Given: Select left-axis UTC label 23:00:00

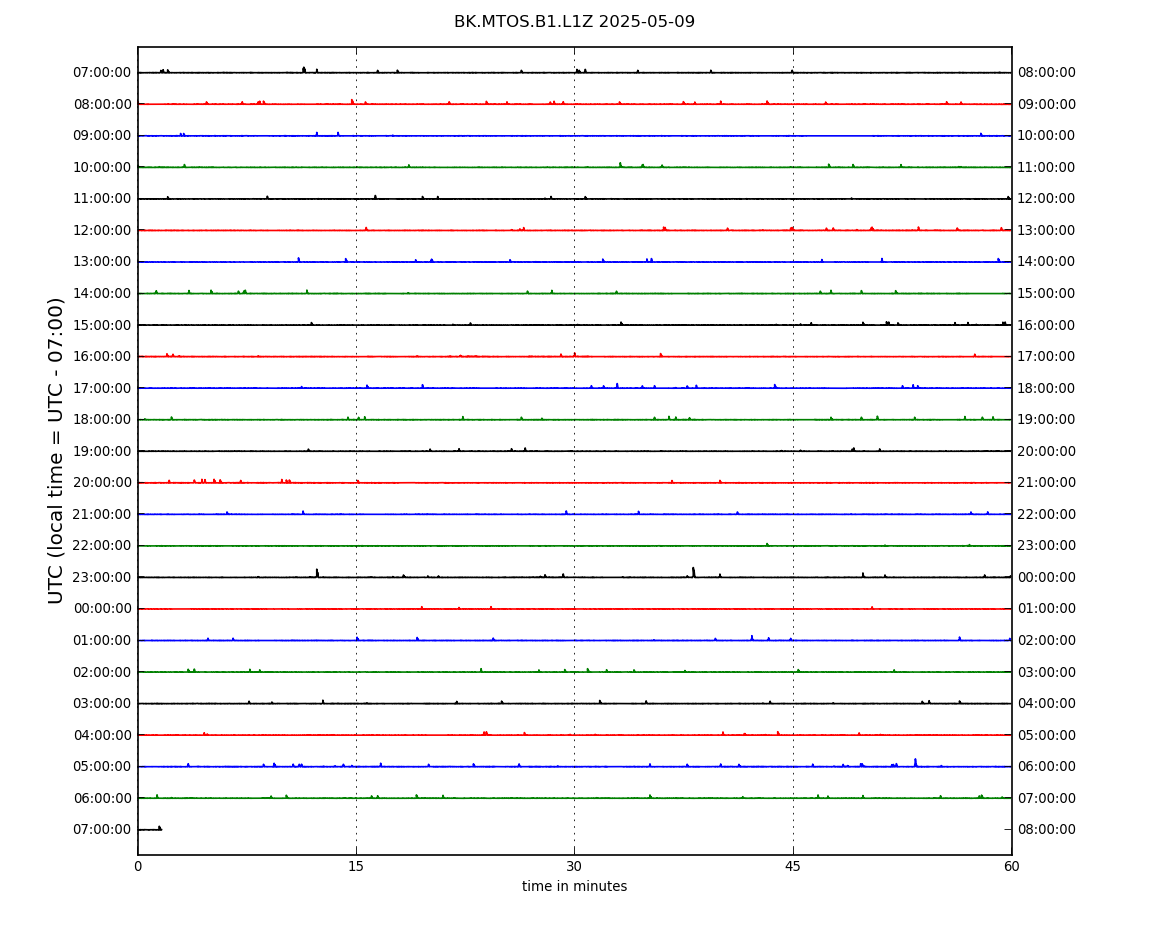Looking at the screenshot, I should 102,577.
